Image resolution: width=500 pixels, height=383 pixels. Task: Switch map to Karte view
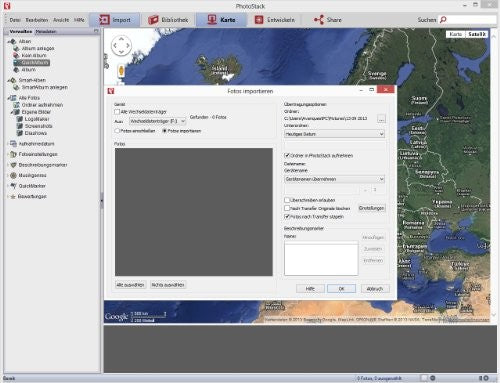(455, 34)
